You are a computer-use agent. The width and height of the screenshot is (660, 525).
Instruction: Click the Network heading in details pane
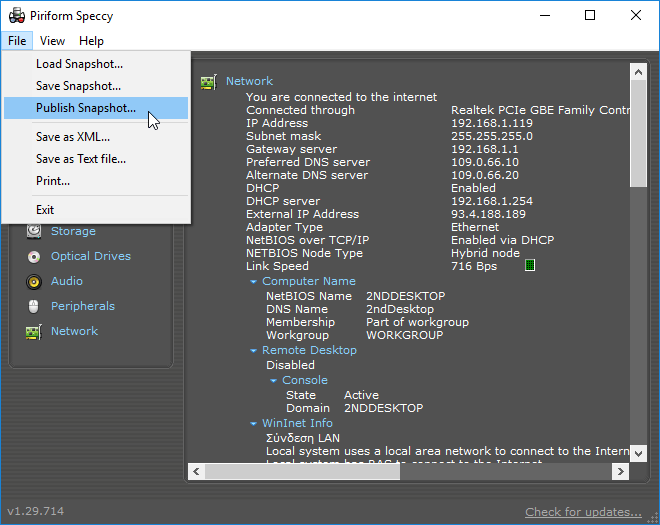coord(250,81)
